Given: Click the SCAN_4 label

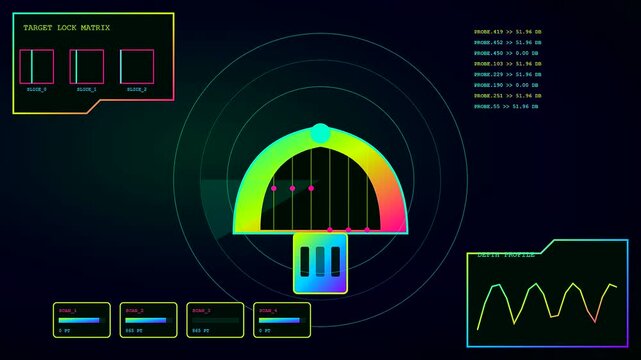Looking at the screenshot, I should coord(268,311).
